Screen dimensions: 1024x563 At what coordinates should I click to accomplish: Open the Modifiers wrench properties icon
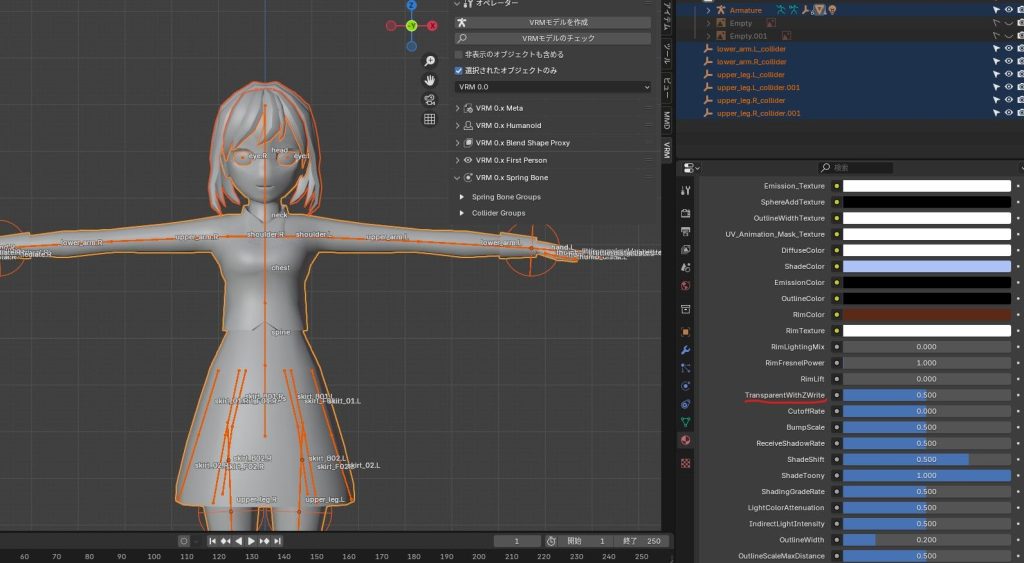[x=685, y=350]
